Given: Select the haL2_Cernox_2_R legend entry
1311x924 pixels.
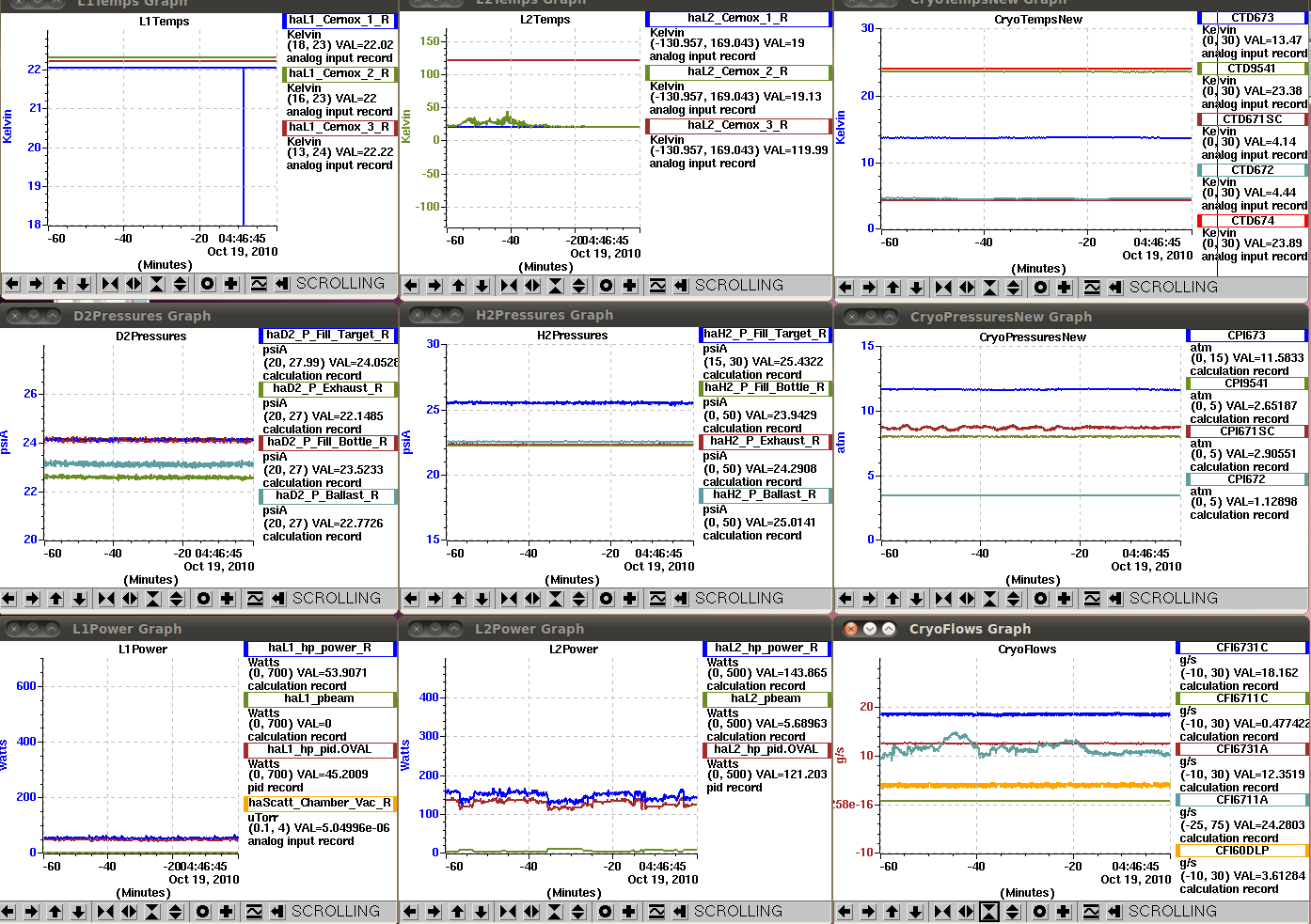Looking at the screenshot, I should click(x=738, y=71).
